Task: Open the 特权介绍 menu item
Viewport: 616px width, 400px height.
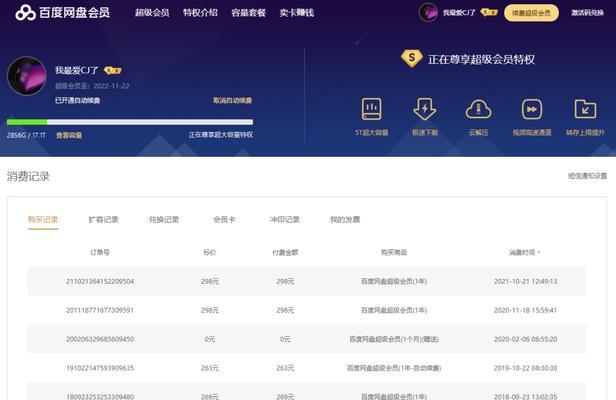Action: tap(200, 13)
